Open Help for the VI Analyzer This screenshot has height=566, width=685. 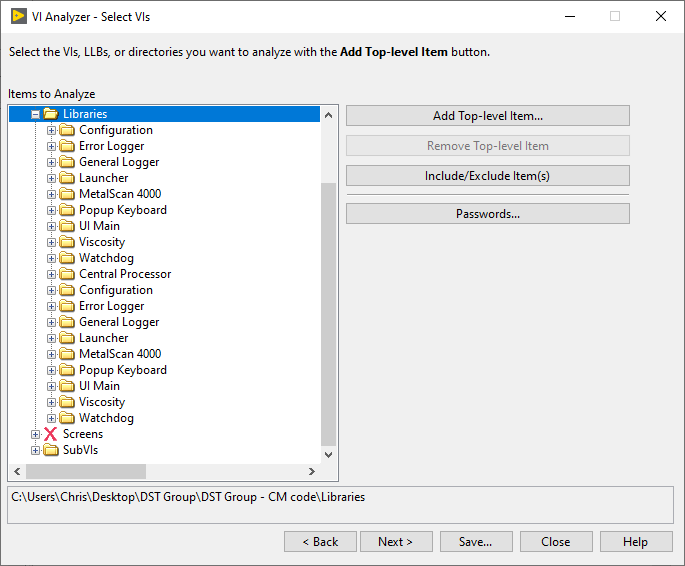pyautogui.click(x=635, y=542)
